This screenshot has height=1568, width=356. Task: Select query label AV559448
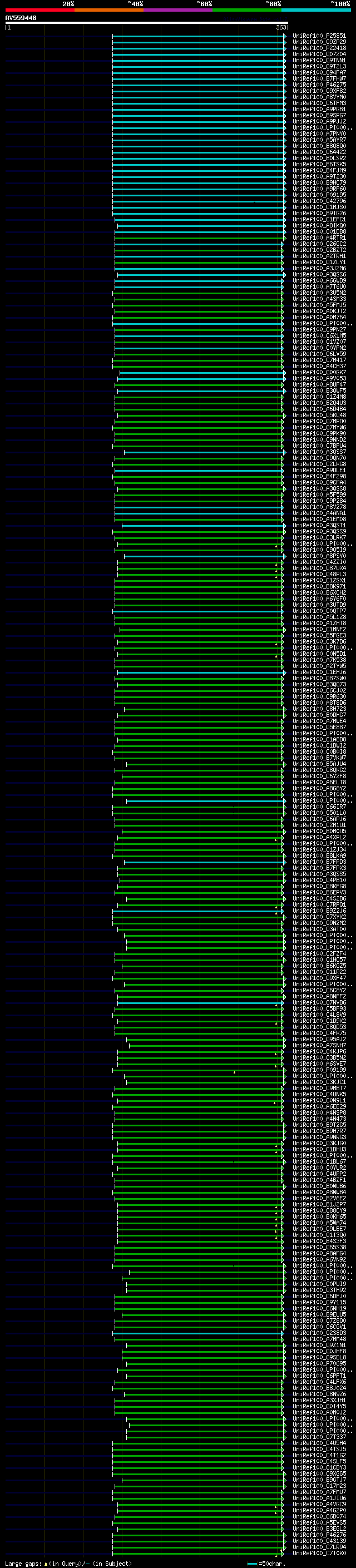21,18
